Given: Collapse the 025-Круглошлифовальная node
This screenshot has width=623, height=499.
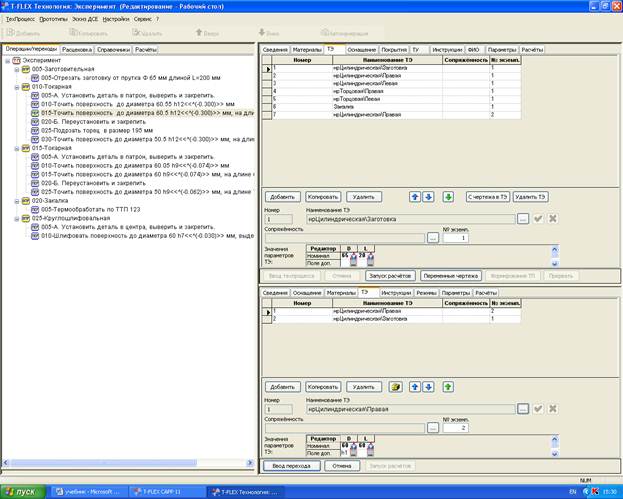Looking at the screenshot, I should click(x=17, y=219).
